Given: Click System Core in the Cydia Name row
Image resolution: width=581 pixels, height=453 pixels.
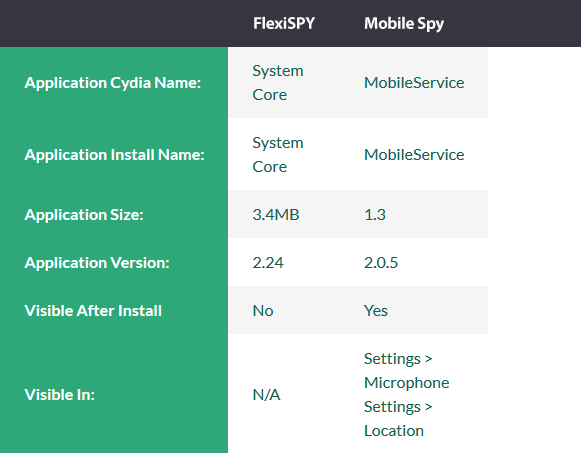Looking at the screenshot, I should pyautogui.click(x=278, y=83).
